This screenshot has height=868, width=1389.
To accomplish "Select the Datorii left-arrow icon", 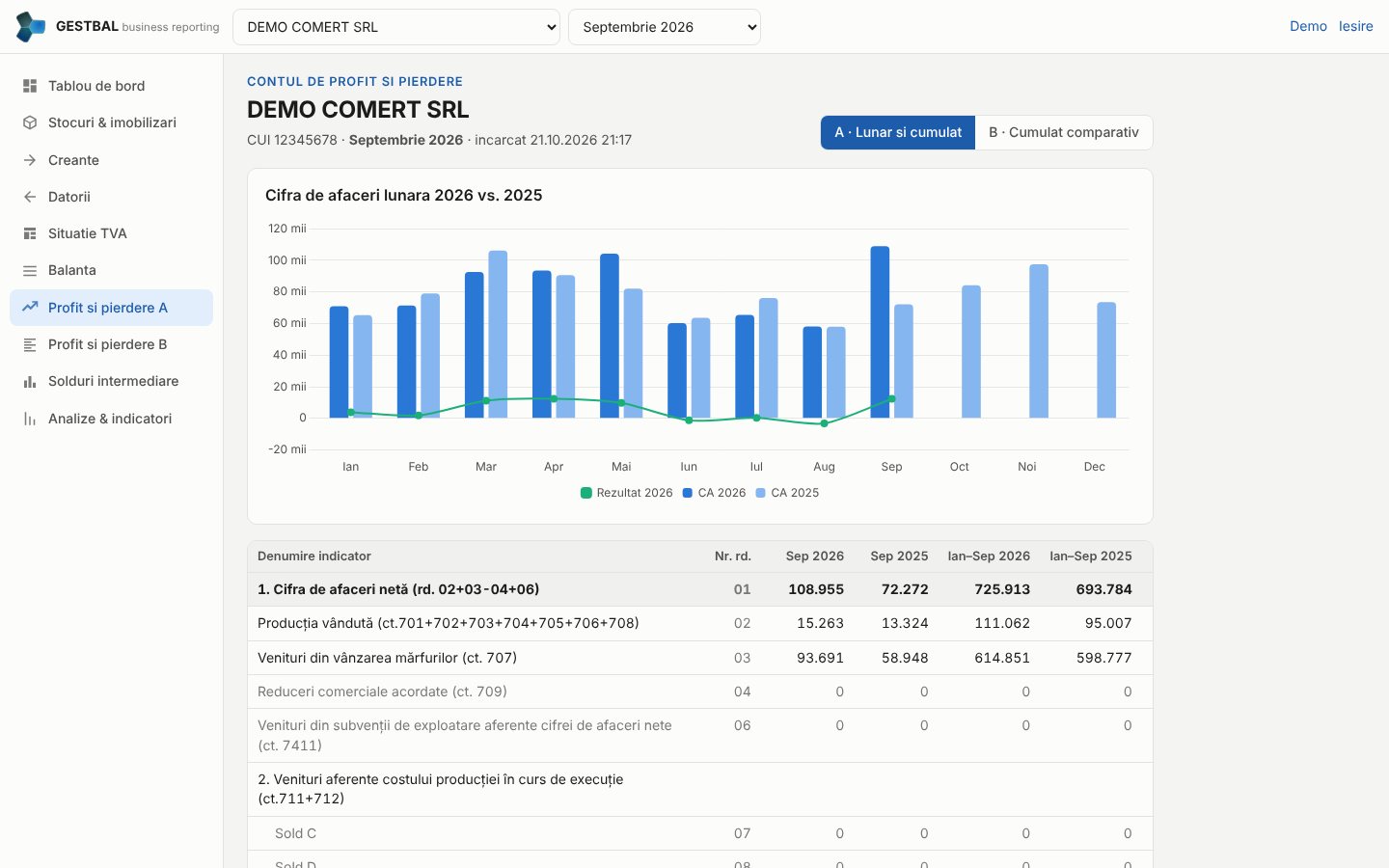I will click(x=30, y=197).
